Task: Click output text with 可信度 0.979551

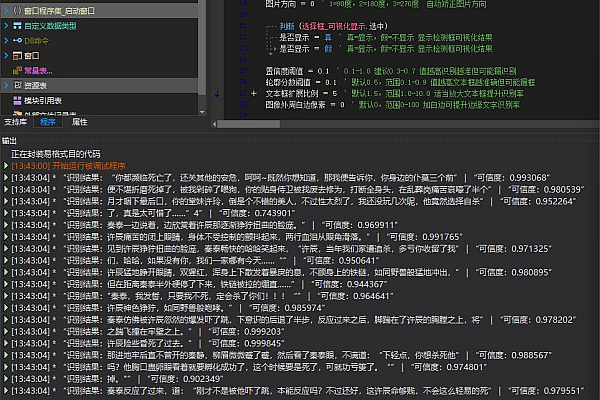Action: coord(297,391)
